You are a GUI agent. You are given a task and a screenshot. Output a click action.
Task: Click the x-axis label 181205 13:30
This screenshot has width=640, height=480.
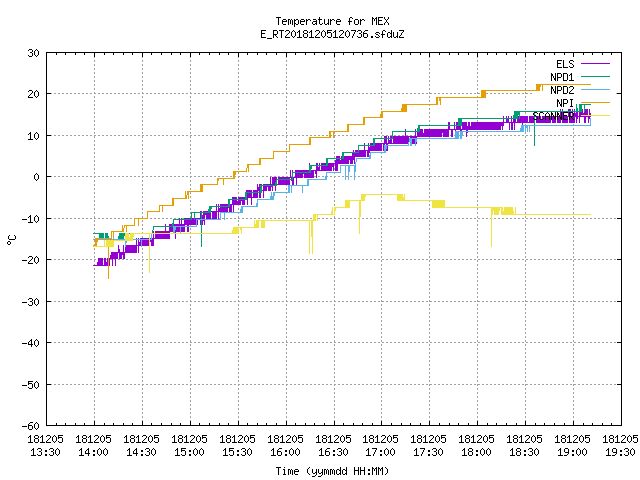click(x=46, y=445)
